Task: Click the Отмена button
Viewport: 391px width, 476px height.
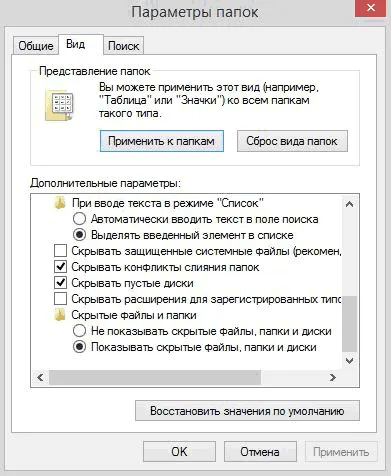Action: pos(260,452)
